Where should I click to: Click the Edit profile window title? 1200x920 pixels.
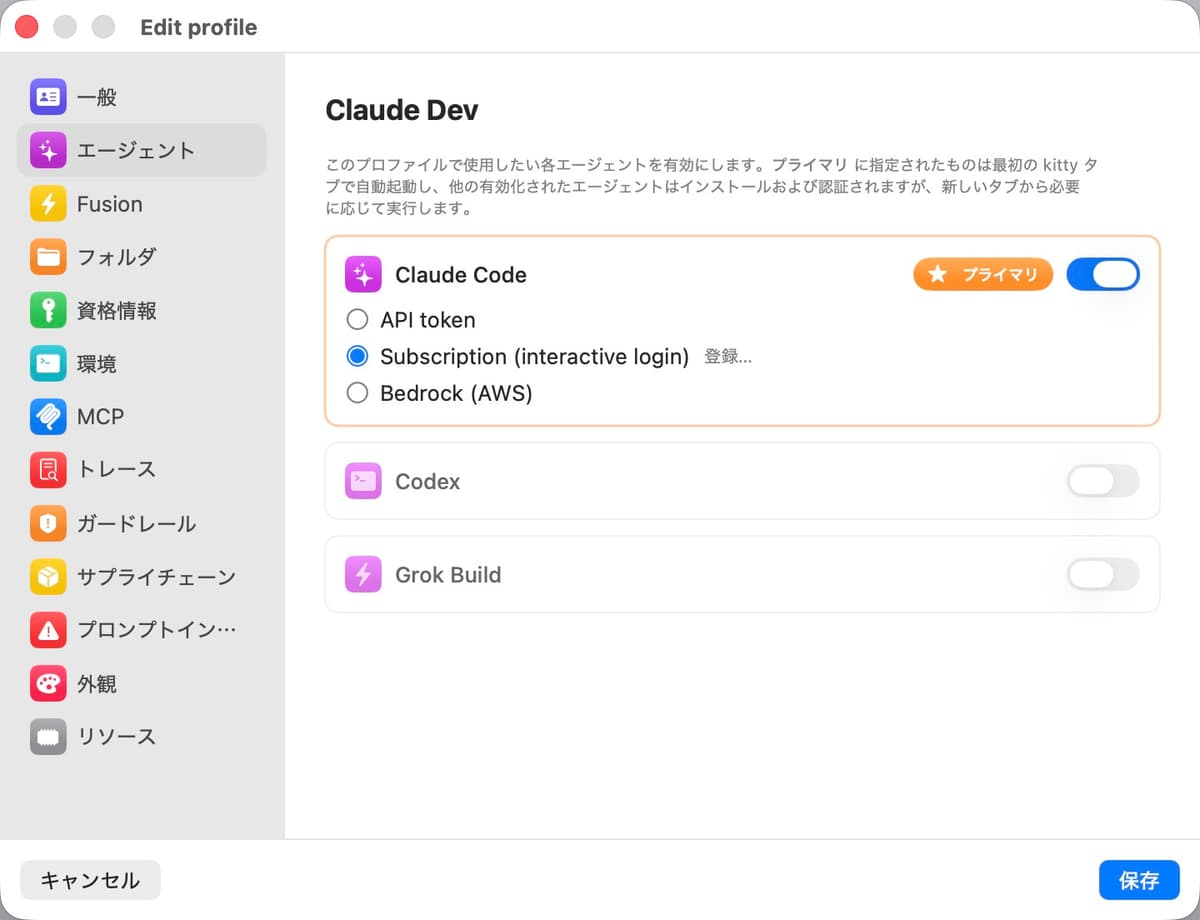pos(199,27)
